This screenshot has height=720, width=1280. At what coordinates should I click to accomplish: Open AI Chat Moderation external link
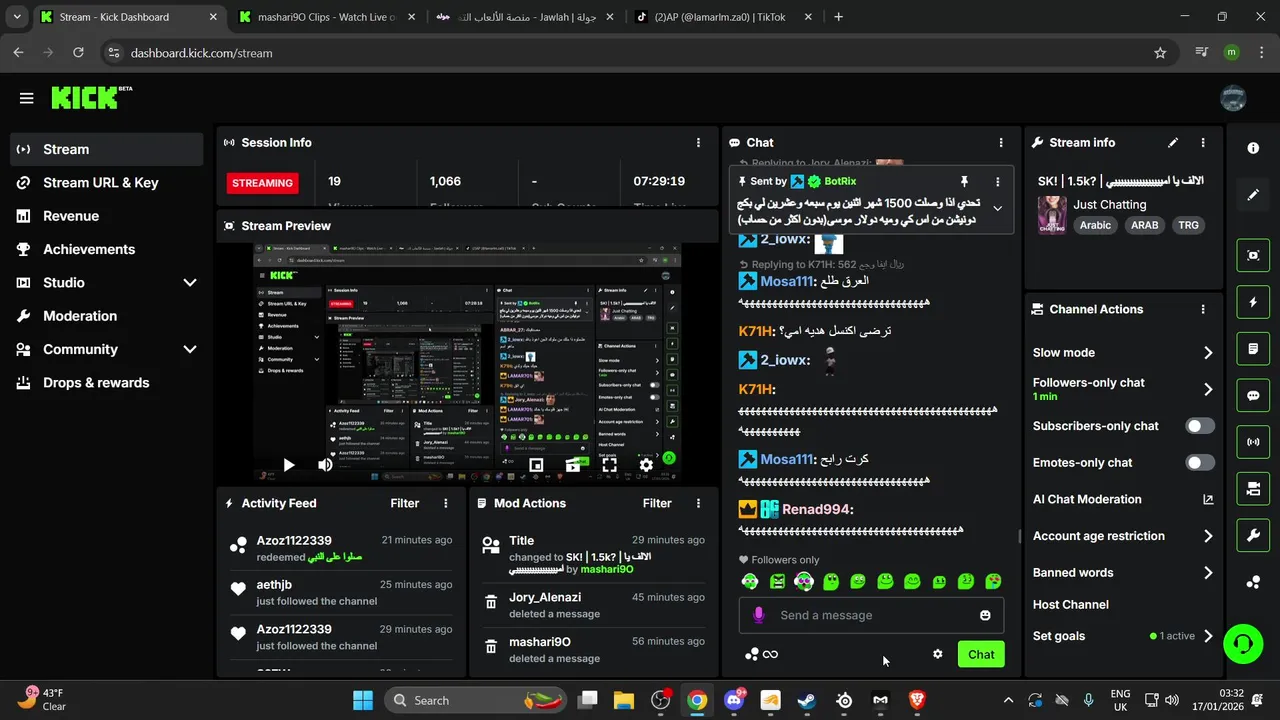pos(1208,499)
